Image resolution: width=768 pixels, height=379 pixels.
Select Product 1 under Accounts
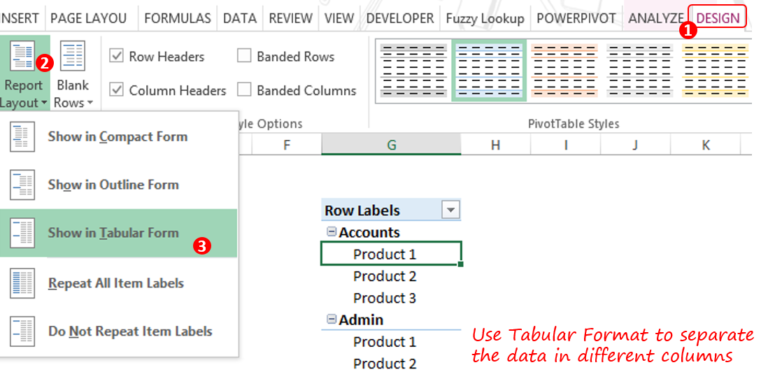point(391,254)
